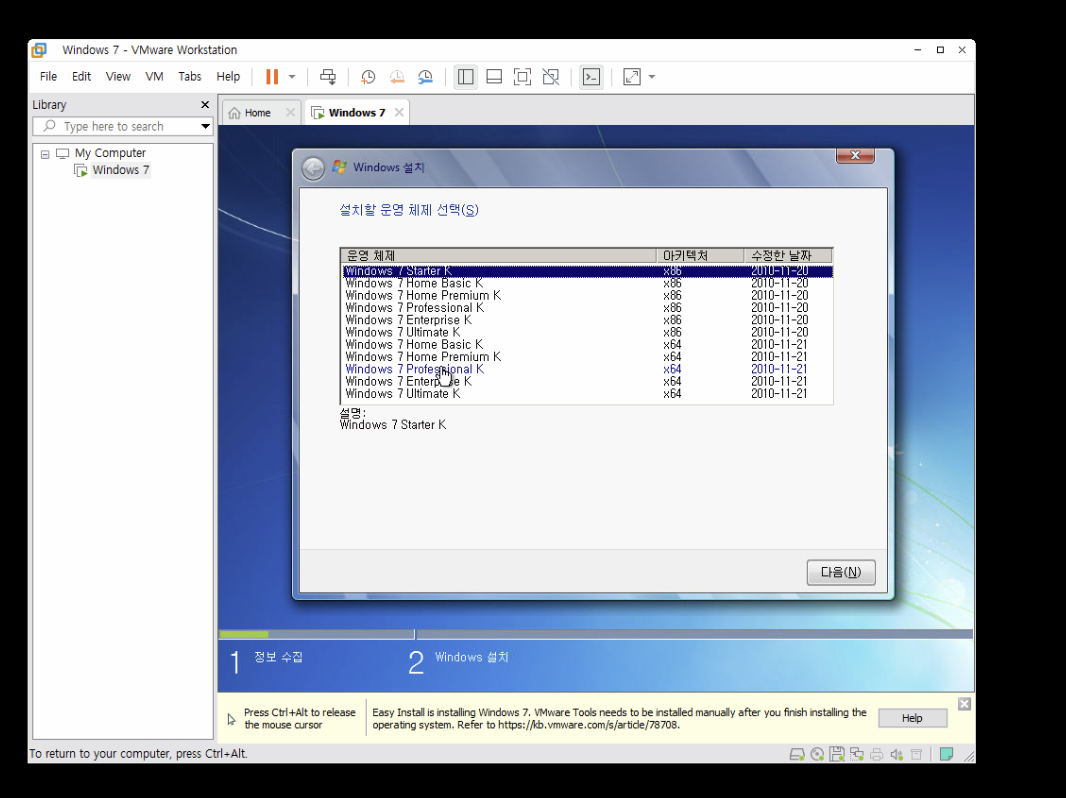Viewport: 1066px width, 798px height.
Task: Click the printer status icon
Action: (877, 754)
